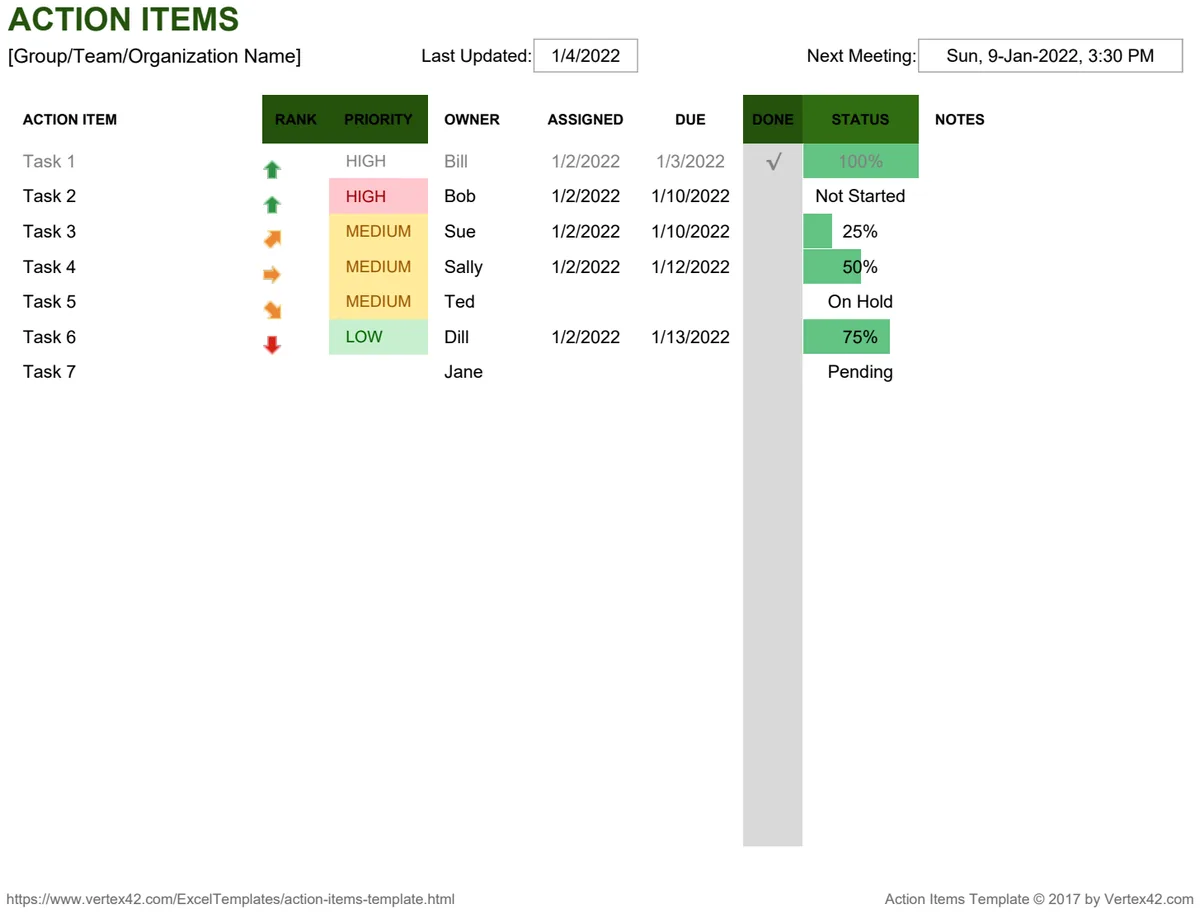Click the 50% progress bar for Task 4
Image resolution: width=1200 pixels, height=914 pixels.
832,267
